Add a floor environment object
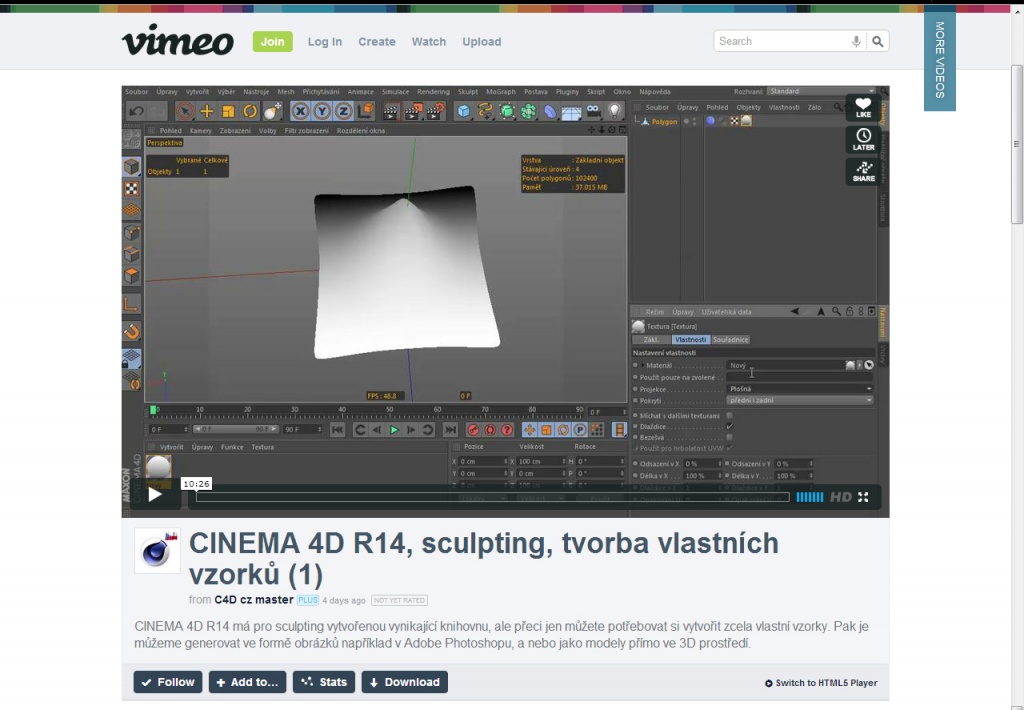The width and height of the screenshot is (1024, 710). click(571, 112)
